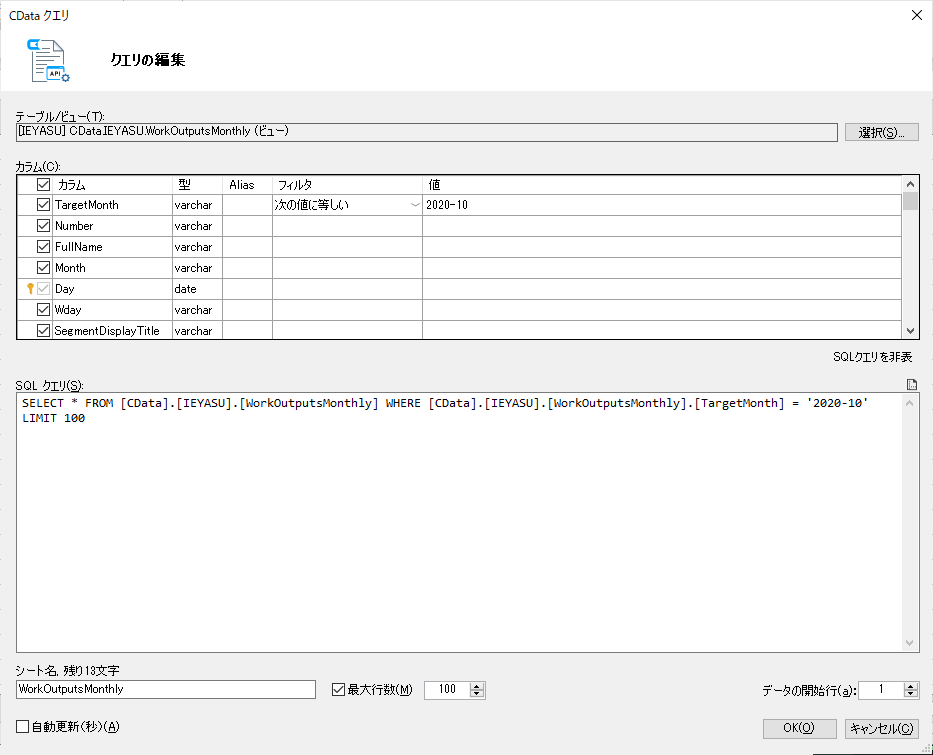Screen dimensions: 933x755
Task: Select the SegmentDisplayTitle column name cell
Action: 112,331
